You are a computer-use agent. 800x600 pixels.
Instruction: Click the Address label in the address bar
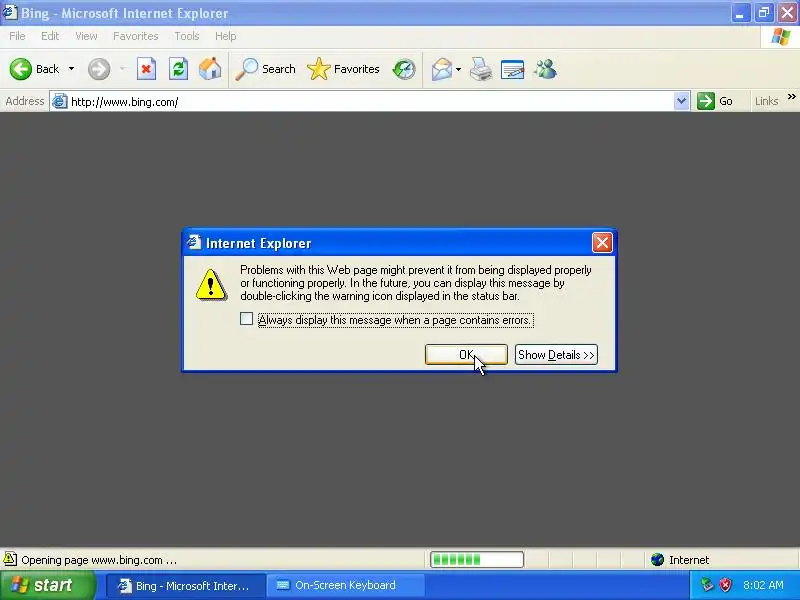[24, 101]
